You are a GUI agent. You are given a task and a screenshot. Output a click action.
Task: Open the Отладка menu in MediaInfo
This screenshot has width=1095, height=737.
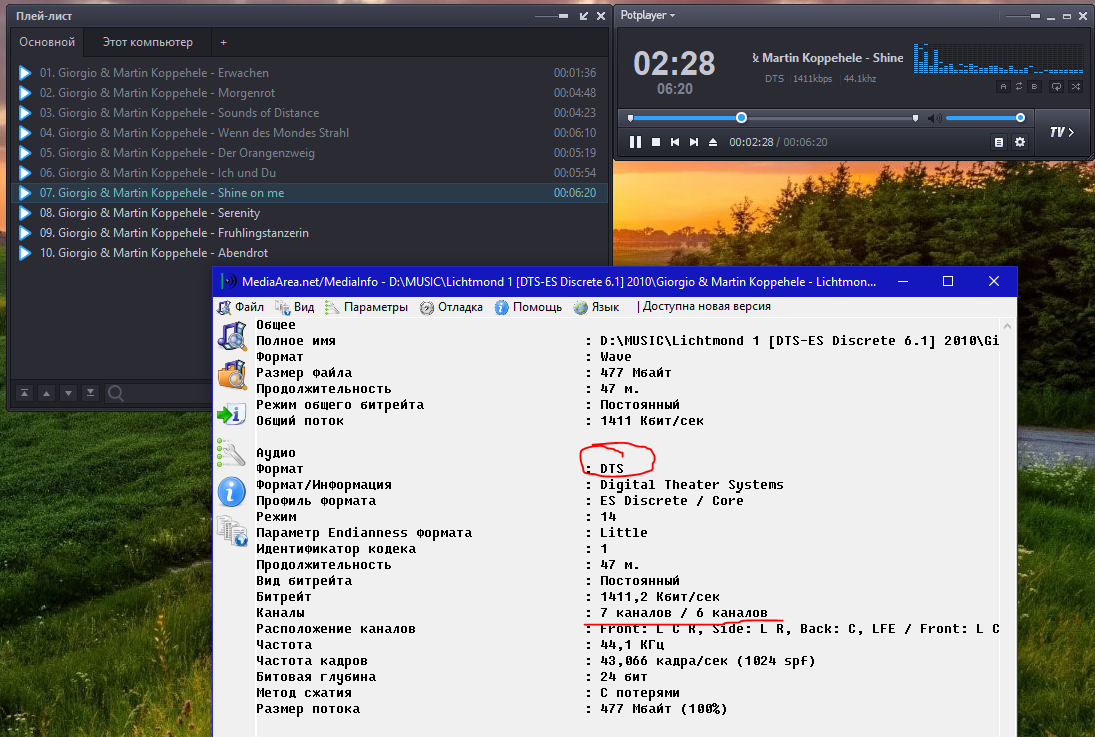pos(451,307)
